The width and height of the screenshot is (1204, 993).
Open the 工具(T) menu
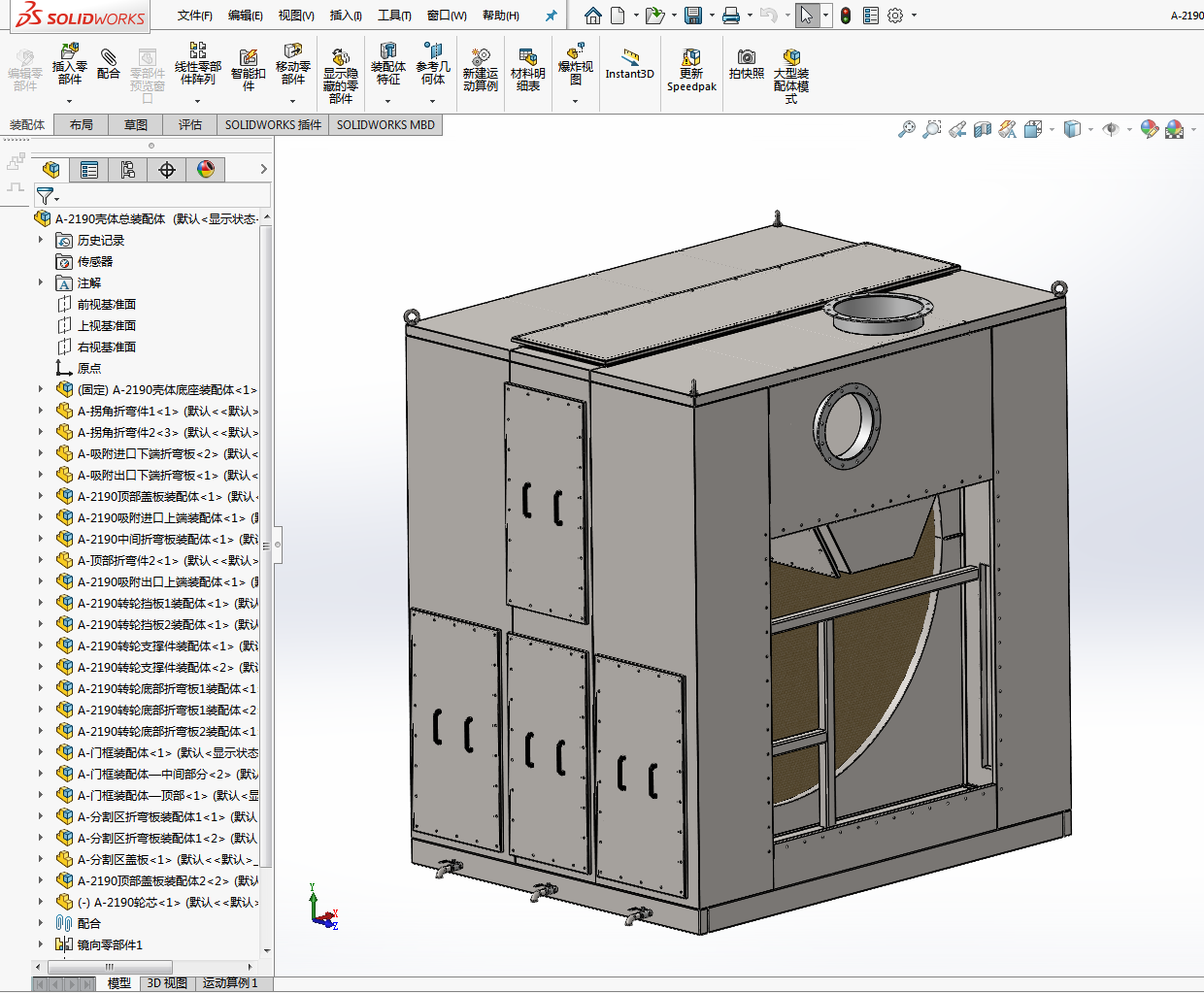pyautogui.click(x=394, y=16)
